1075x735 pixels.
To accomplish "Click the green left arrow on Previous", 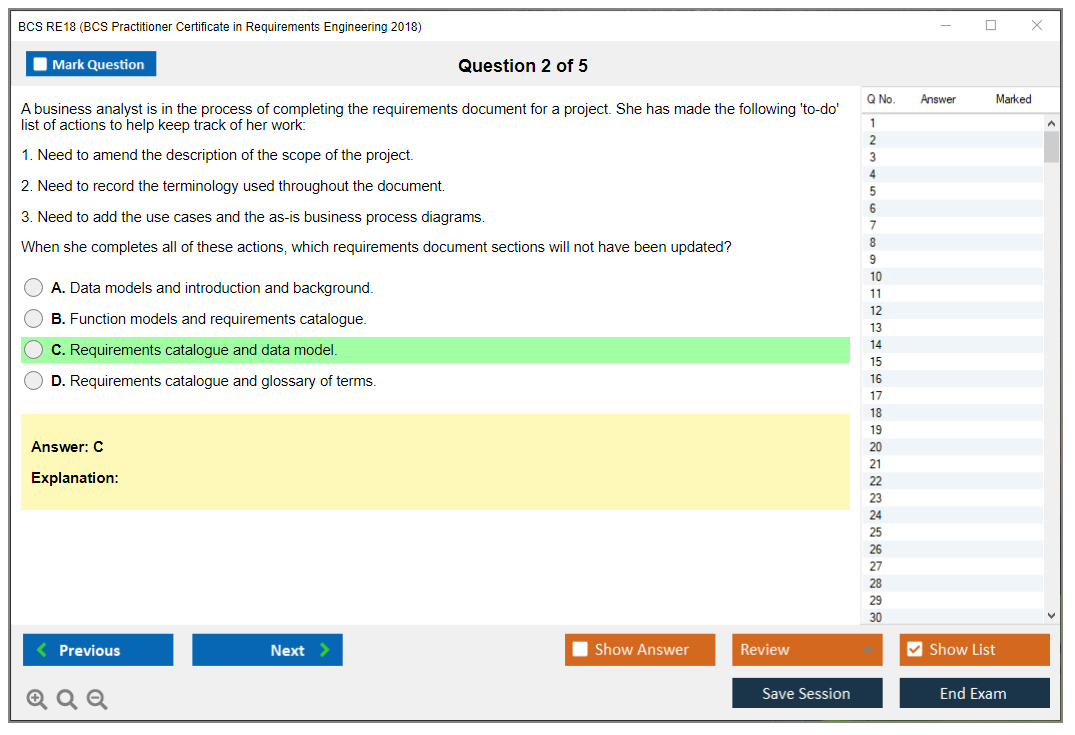I will tap(41, 650).
